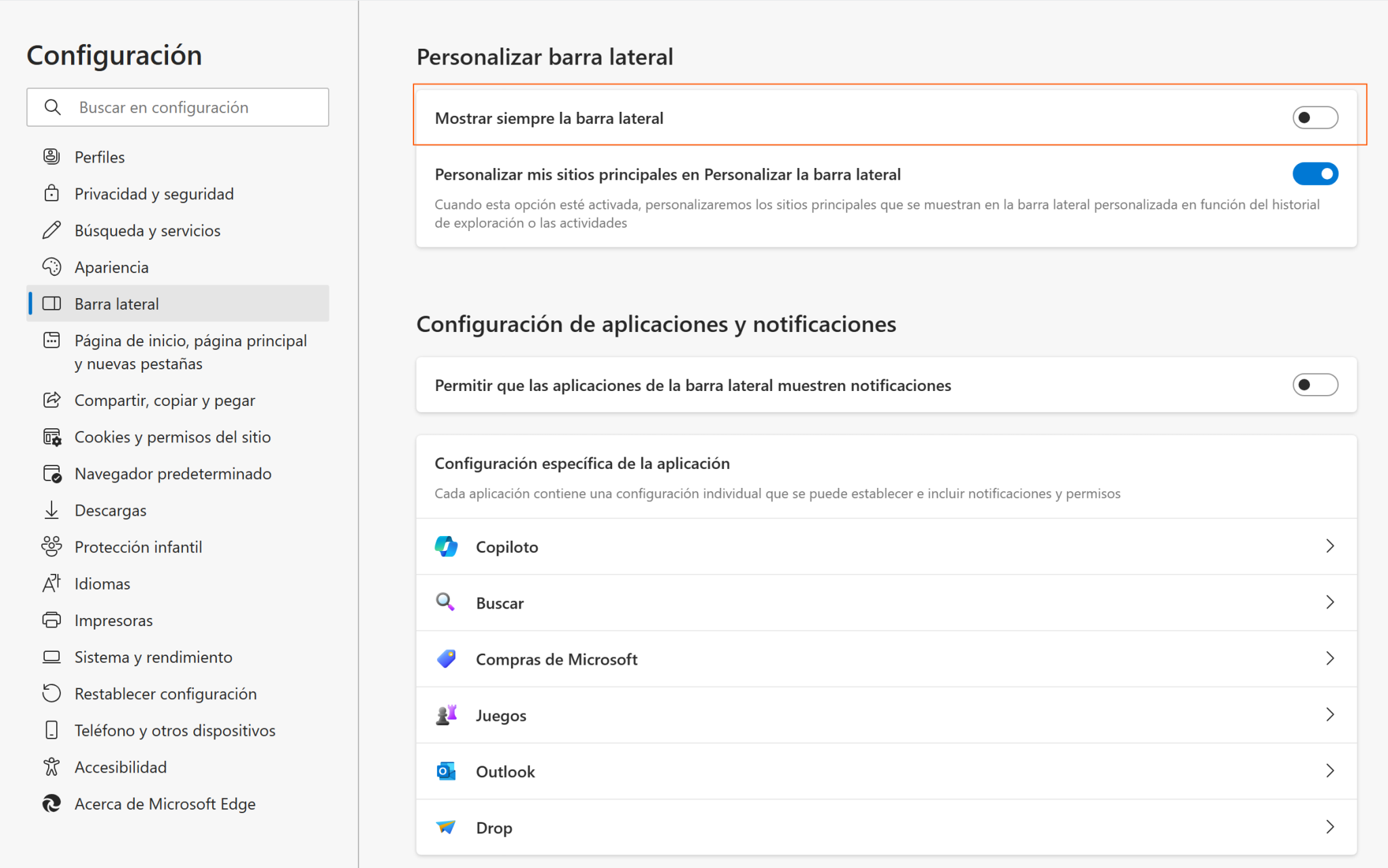Click the Compras de Microsoft tag icon
This screenshot has width=1388, height=868.
446,658
